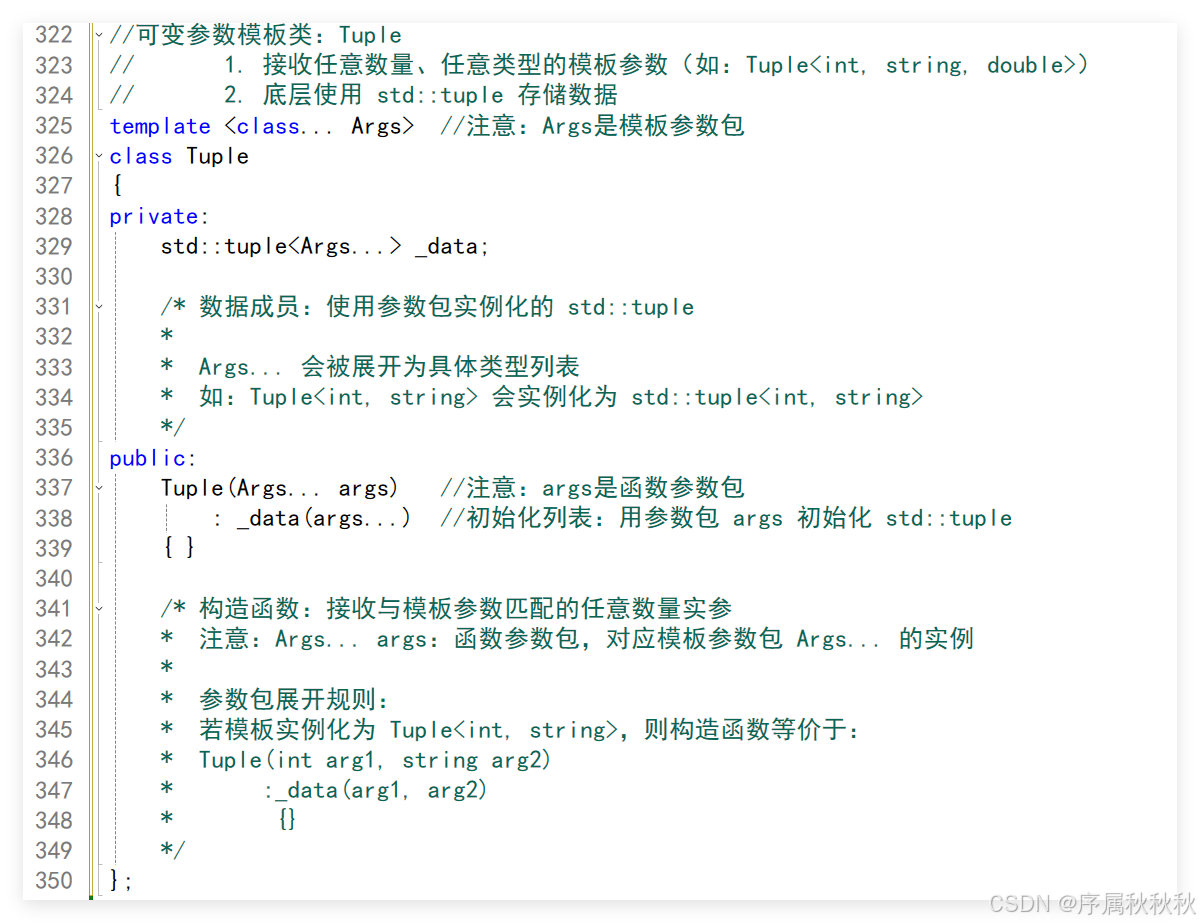Click the 'Tuple(Args... args)' constructor signature

pyautogui.click(x=280, y=488)
